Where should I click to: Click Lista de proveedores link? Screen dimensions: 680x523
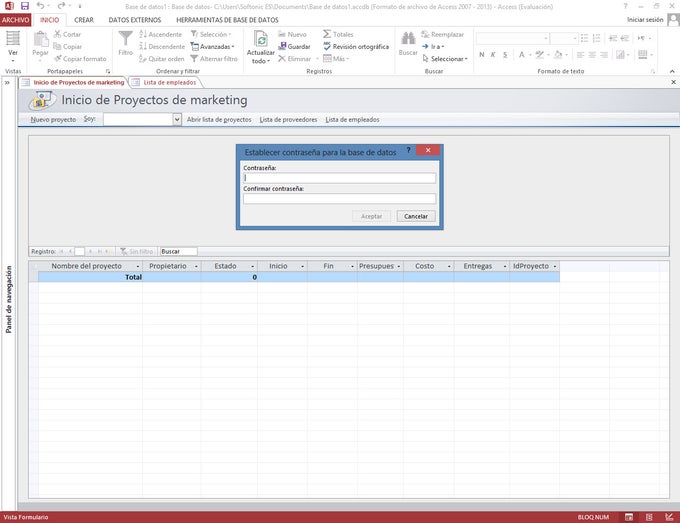click(288, 119)
